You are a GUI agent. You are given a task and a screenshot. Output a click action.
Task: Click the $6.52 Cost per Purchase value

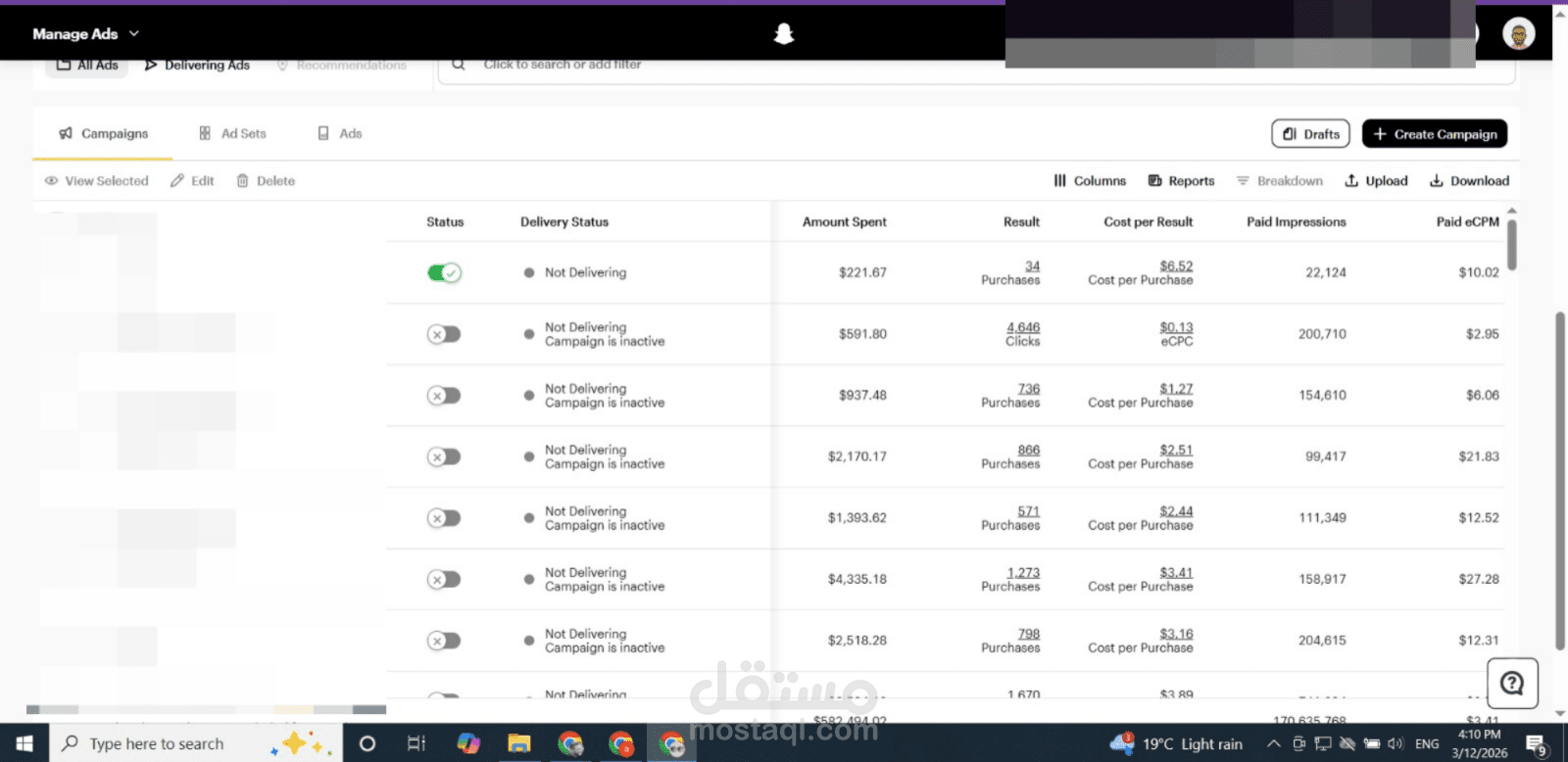[1176, 266]
